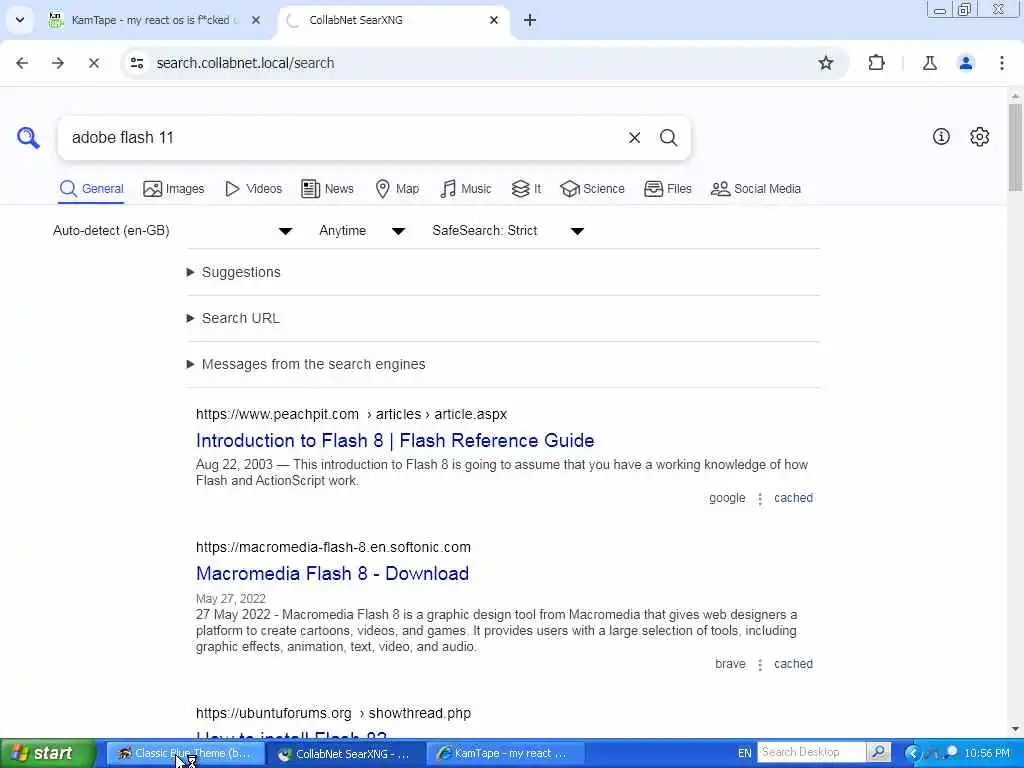The height and width of the screenshot is (768, 1024).
Task: Switch to Classic Blue Theme taskbar window
Action: [x=185, y=753]
